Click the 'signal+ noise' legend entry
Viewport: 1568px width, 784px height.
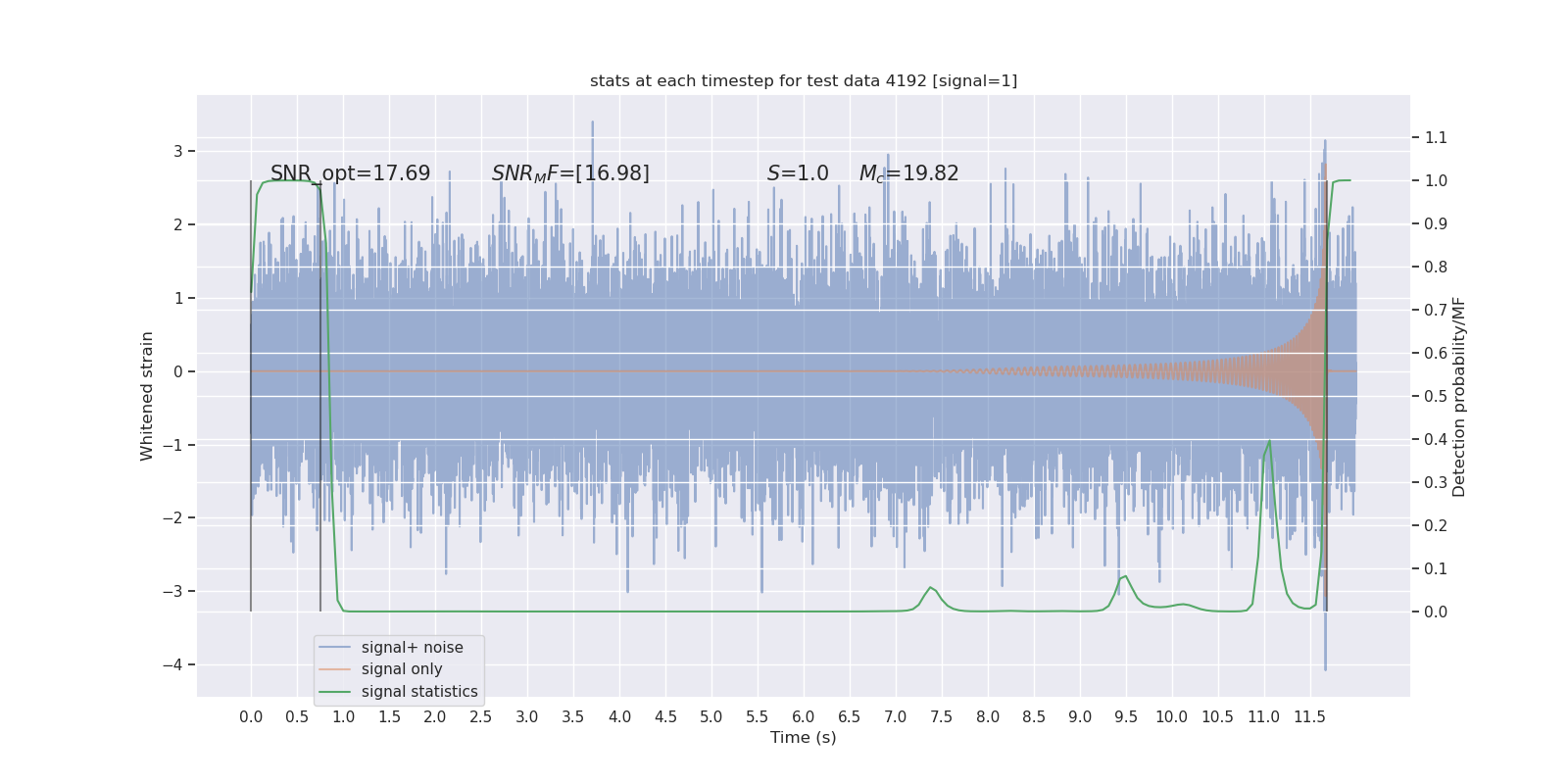pyautogui.click(x=412, y=648)
